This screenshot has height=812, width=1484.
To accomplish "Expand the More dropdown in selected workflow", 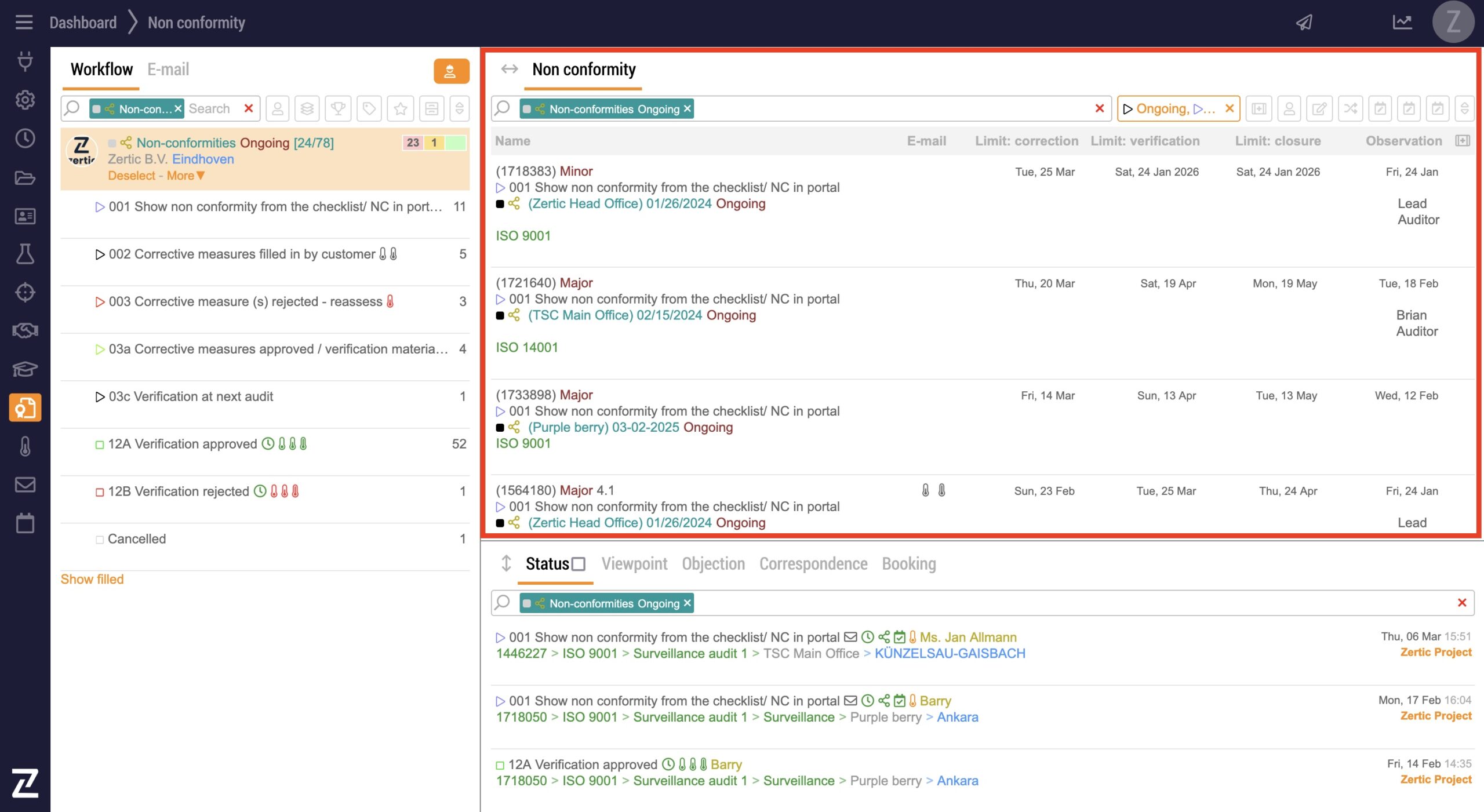I will (x=185, y=176).
